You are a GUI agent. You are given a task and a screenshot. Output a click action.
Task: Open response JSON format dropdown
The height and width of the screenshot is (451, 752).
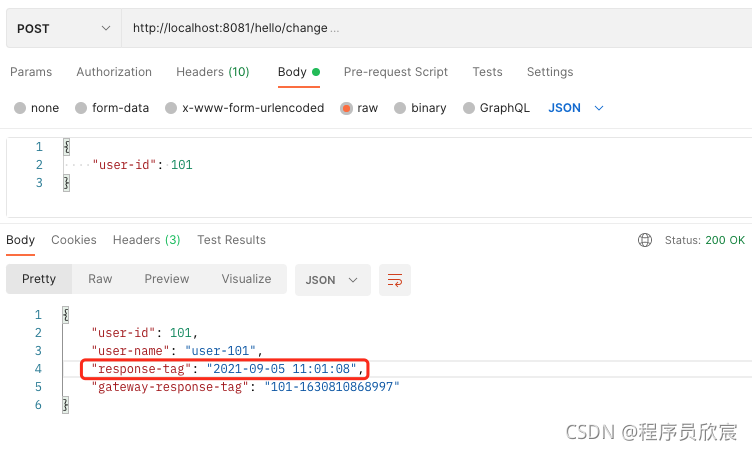pos(332,280)
